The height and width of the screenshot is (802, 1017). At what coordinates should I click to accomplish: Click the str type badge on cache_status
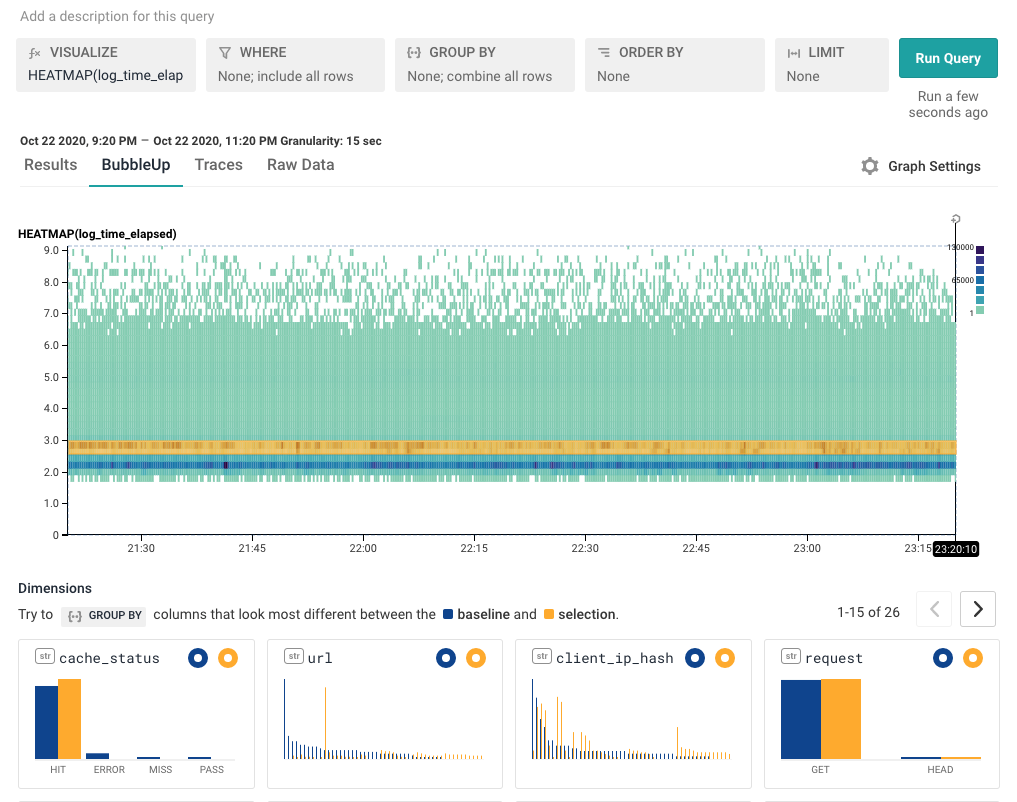45,656
